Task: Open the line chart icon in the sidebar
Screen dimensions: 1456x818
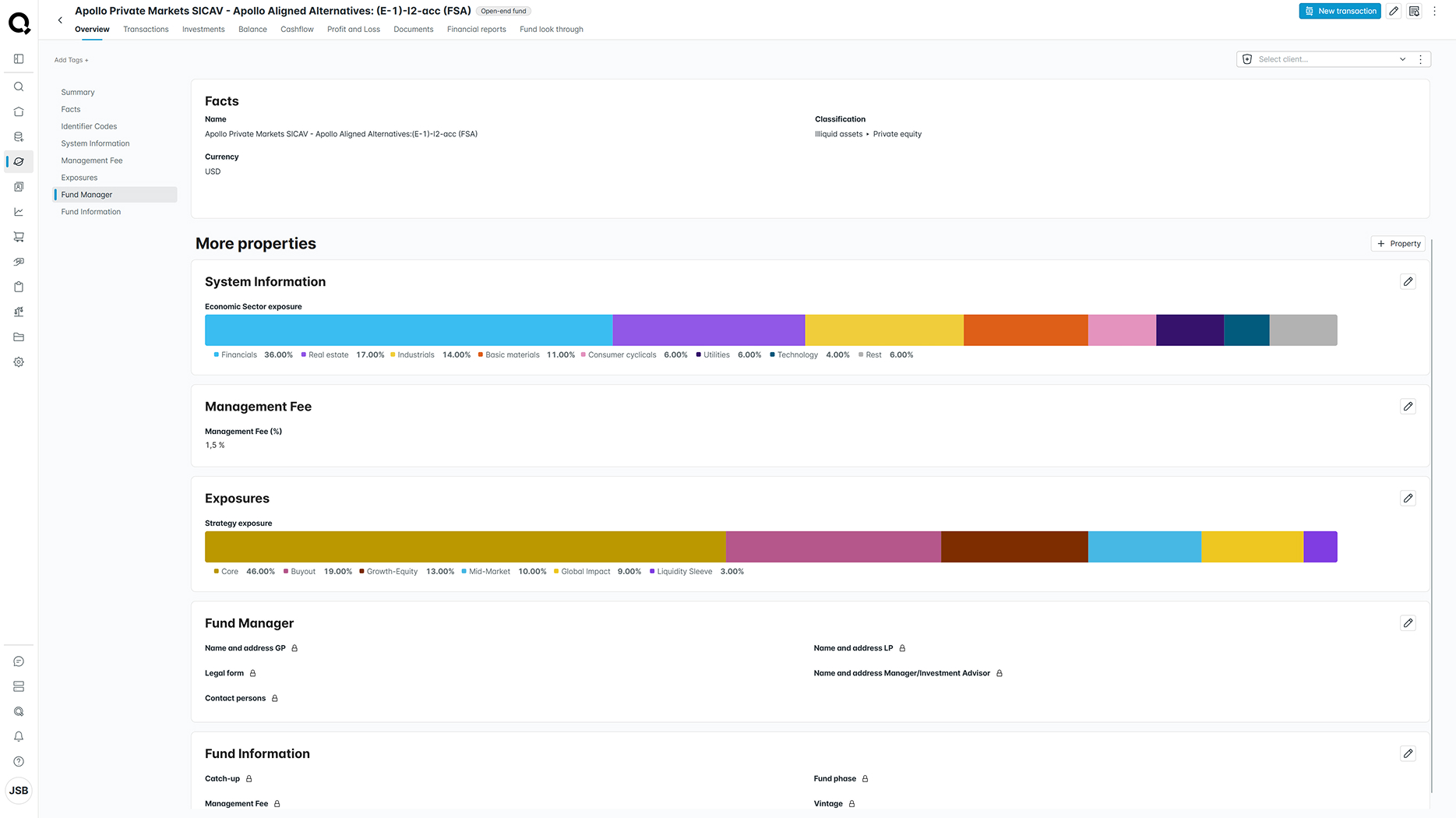Action: click(x=19, y=212)
